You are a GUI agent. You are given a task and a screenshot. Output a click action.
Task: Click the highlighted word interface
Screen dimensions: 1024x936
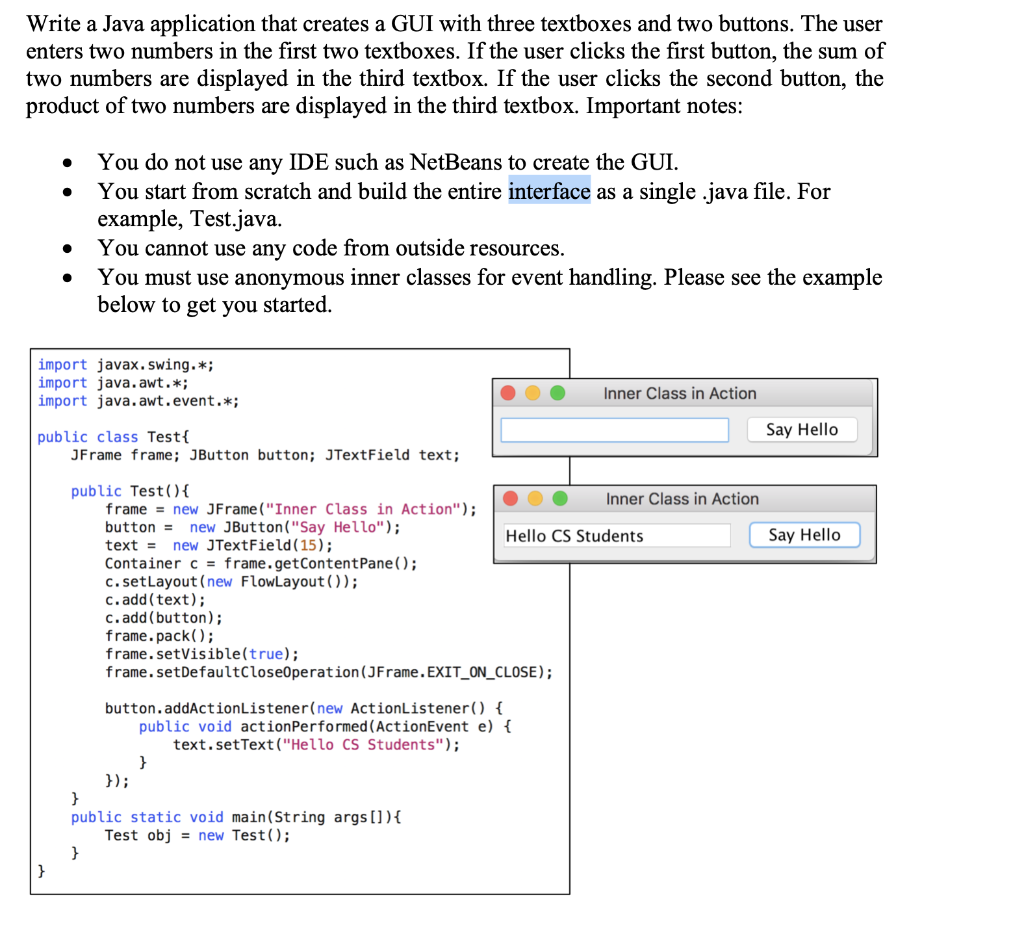click(x=549, y=191)
